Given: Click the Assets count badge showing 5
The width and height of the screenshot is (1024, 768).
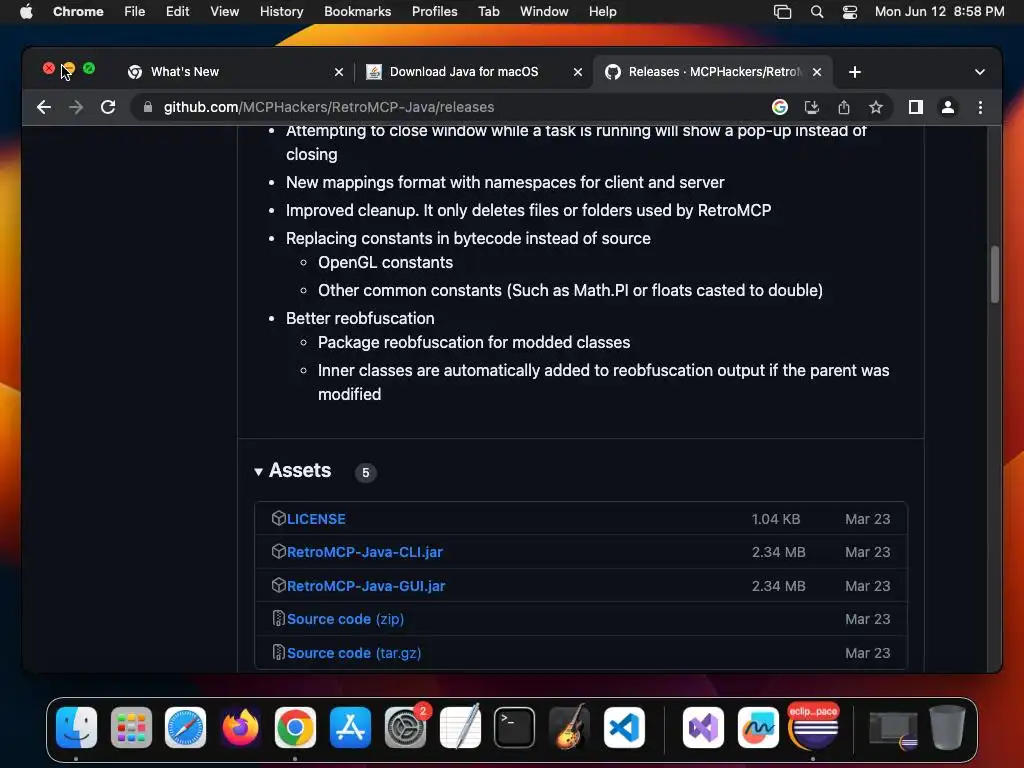Looking at the screenshot, I should tap(366, 472).
